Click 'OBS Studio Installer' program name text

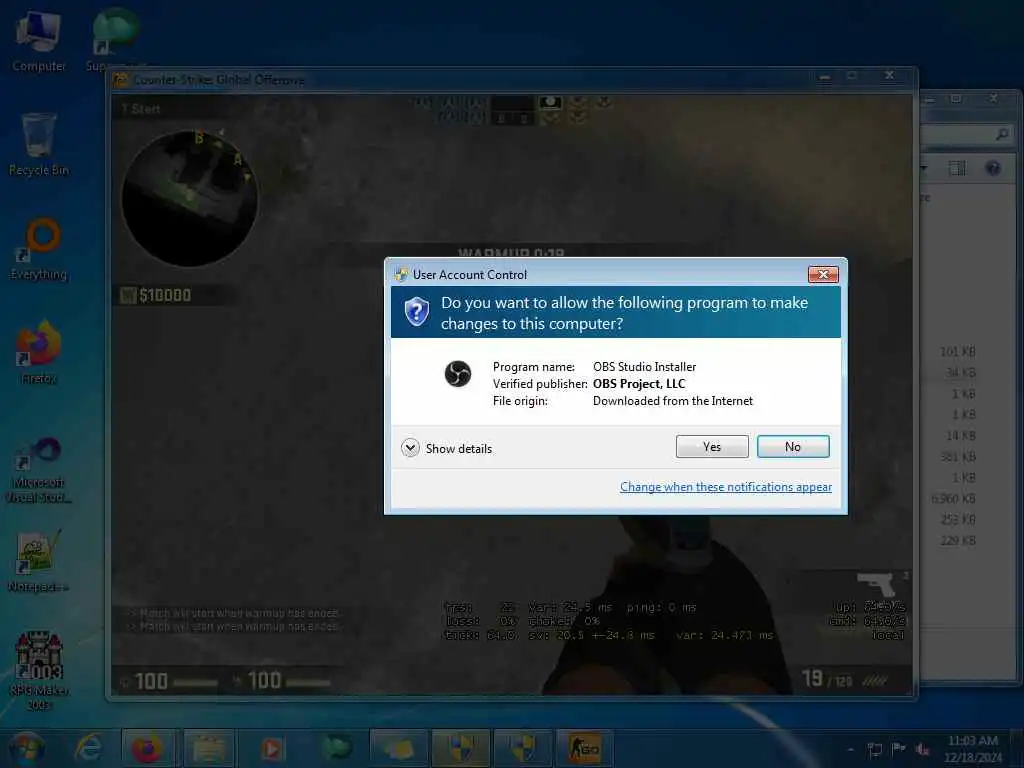tap(644, 367)
